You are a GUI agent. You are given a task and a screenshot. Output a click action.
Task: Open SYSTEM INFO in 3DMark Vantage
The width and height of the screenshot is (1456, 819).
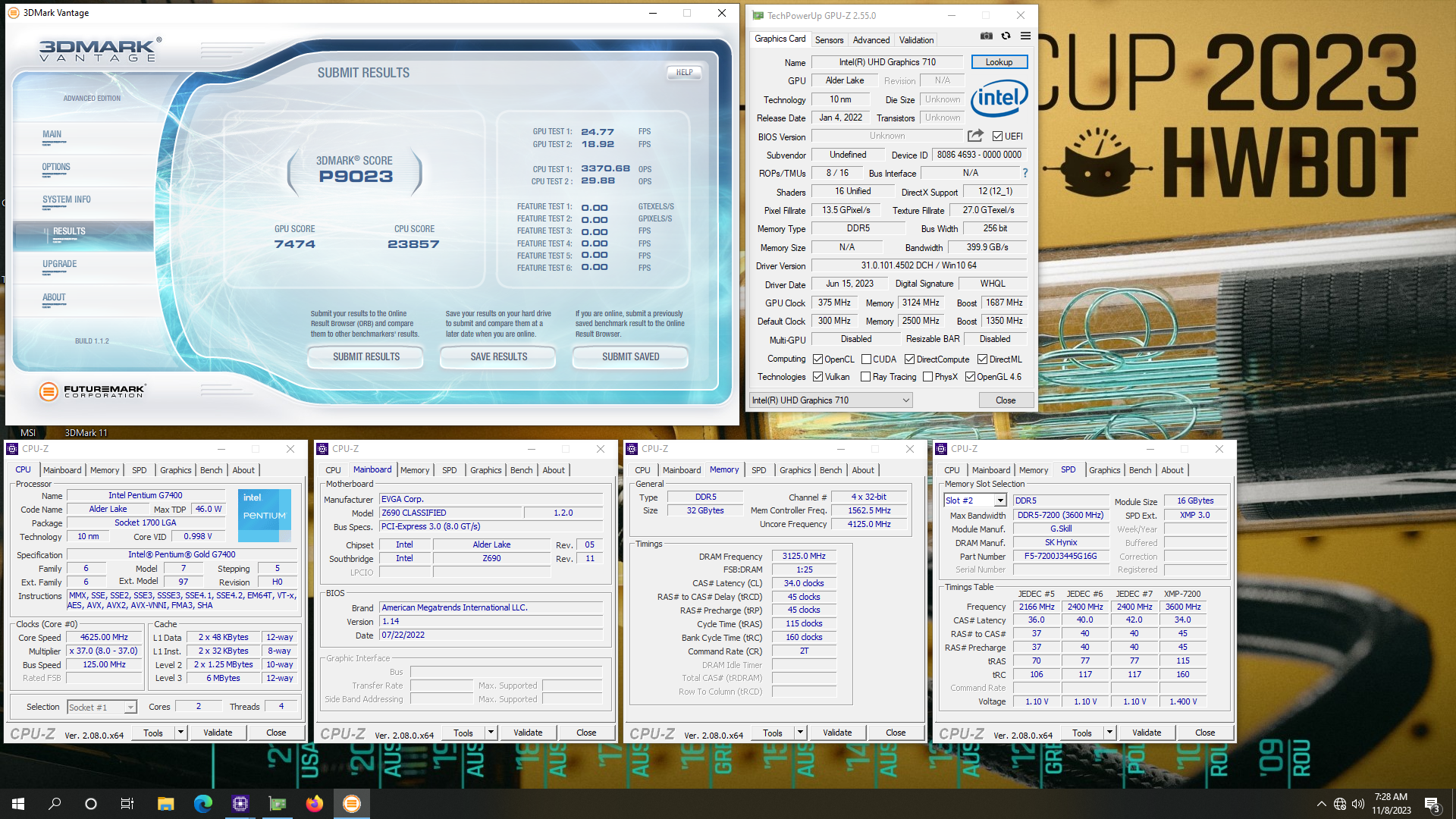(x=67, y=199)
